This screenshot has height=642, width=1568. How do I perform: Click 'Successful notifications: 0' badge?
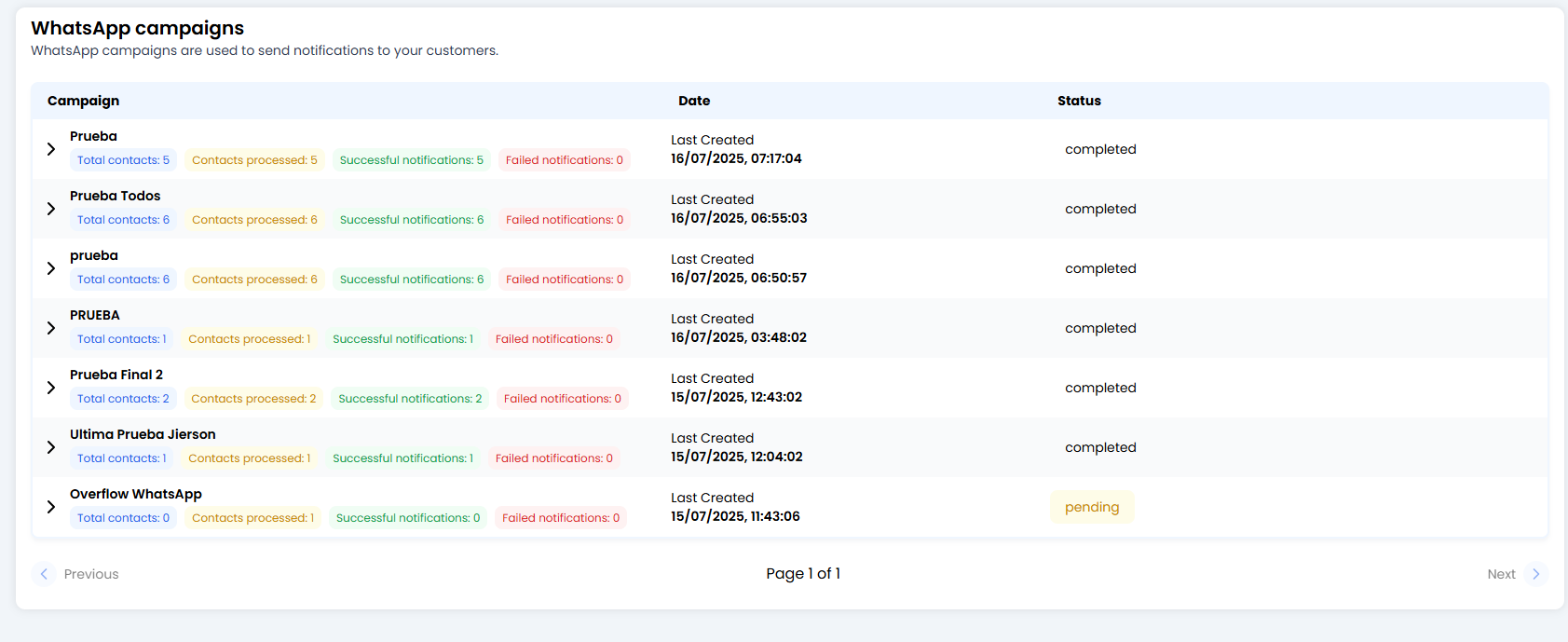coord(408,518)
